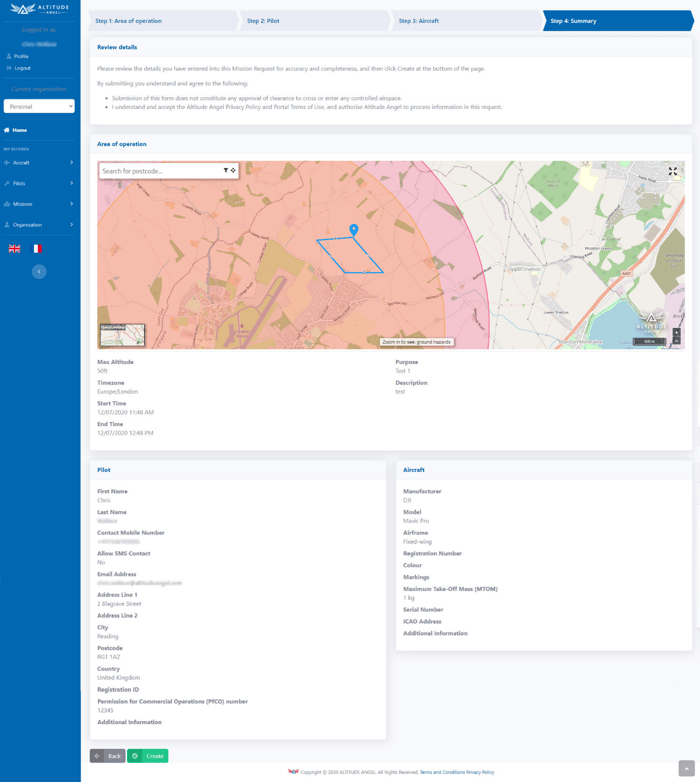Toggle fullscreen map view icon

click(x=673, y=171)
